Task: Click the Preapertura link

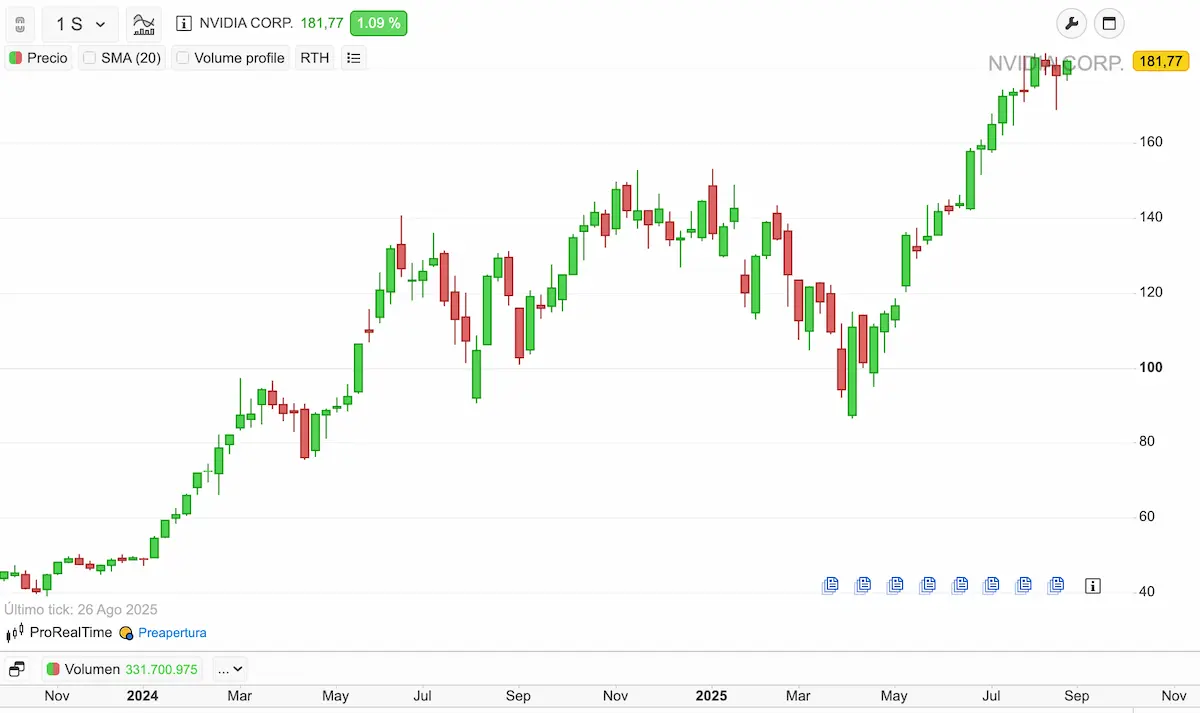Action: pyautogui.click(x=172, y=633)
